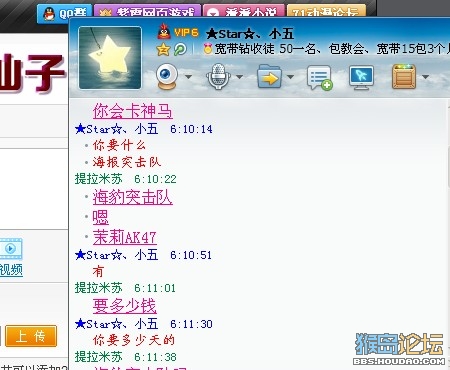This screenshot has width=450, height=370.
Task: Click the red QQ penguin membership icon
Action: [x=164, y=31]
